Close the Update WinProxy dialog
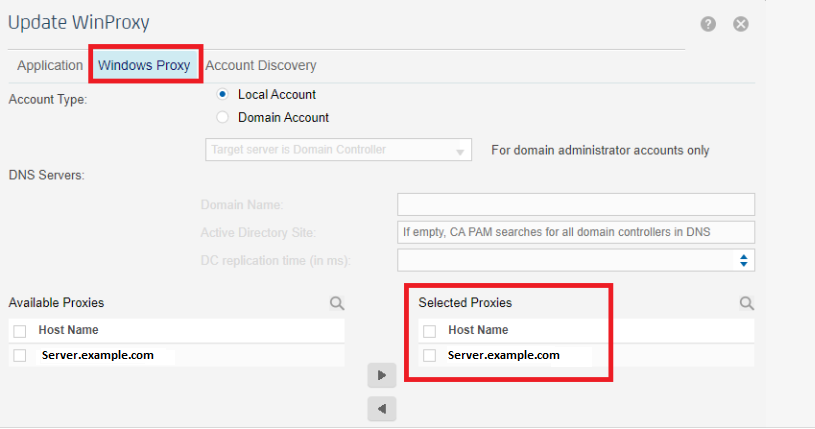Image resolution: width=815 pixels, height=429 pixels. tap(741, 24)
